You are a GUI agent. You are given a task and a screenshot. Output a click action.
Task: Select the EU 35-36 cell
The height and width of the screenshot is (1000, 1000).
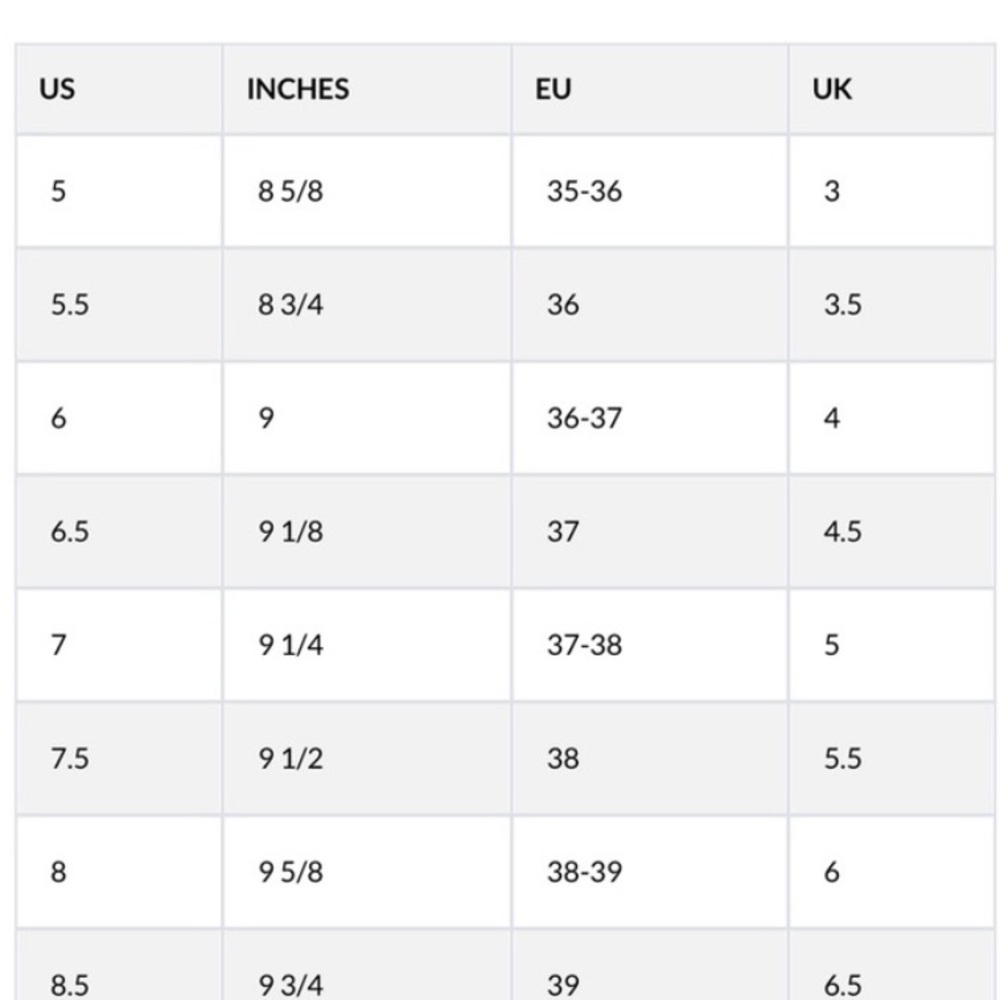649,191
